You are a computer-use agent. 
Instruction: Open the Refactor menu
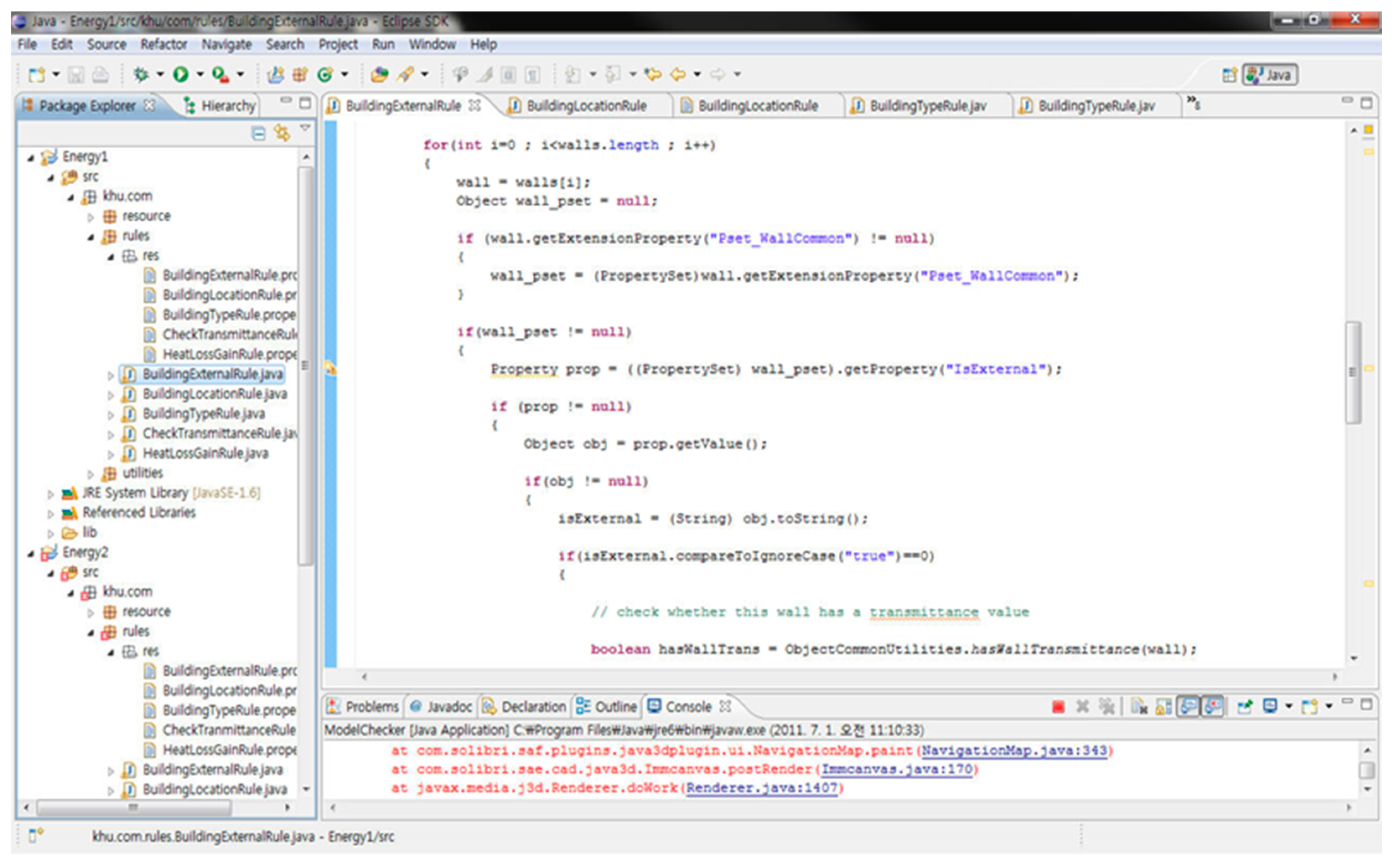tap(164, 44)
